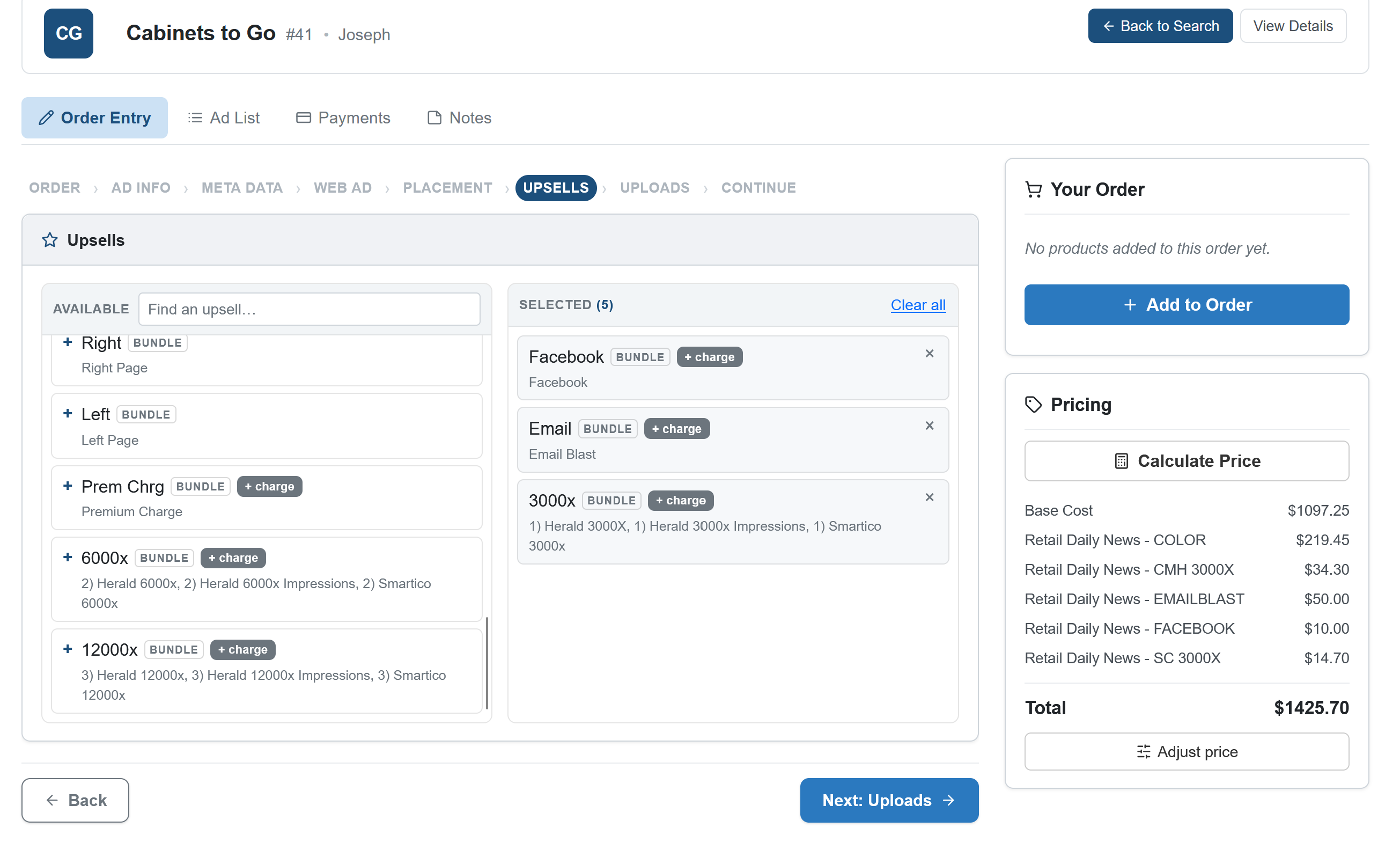Click the CG company logo badge

point(69,34)
